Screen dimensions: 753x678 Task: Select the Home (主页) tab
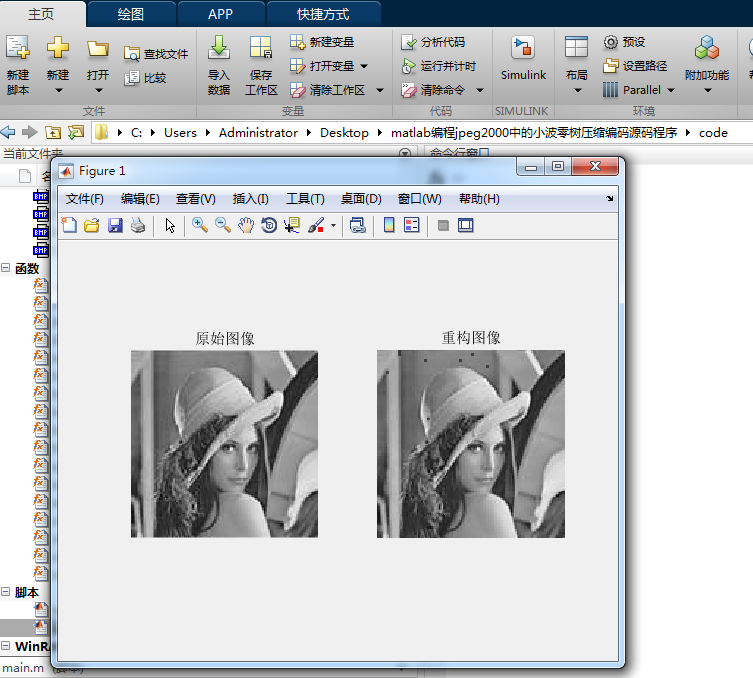coord(41,14)
